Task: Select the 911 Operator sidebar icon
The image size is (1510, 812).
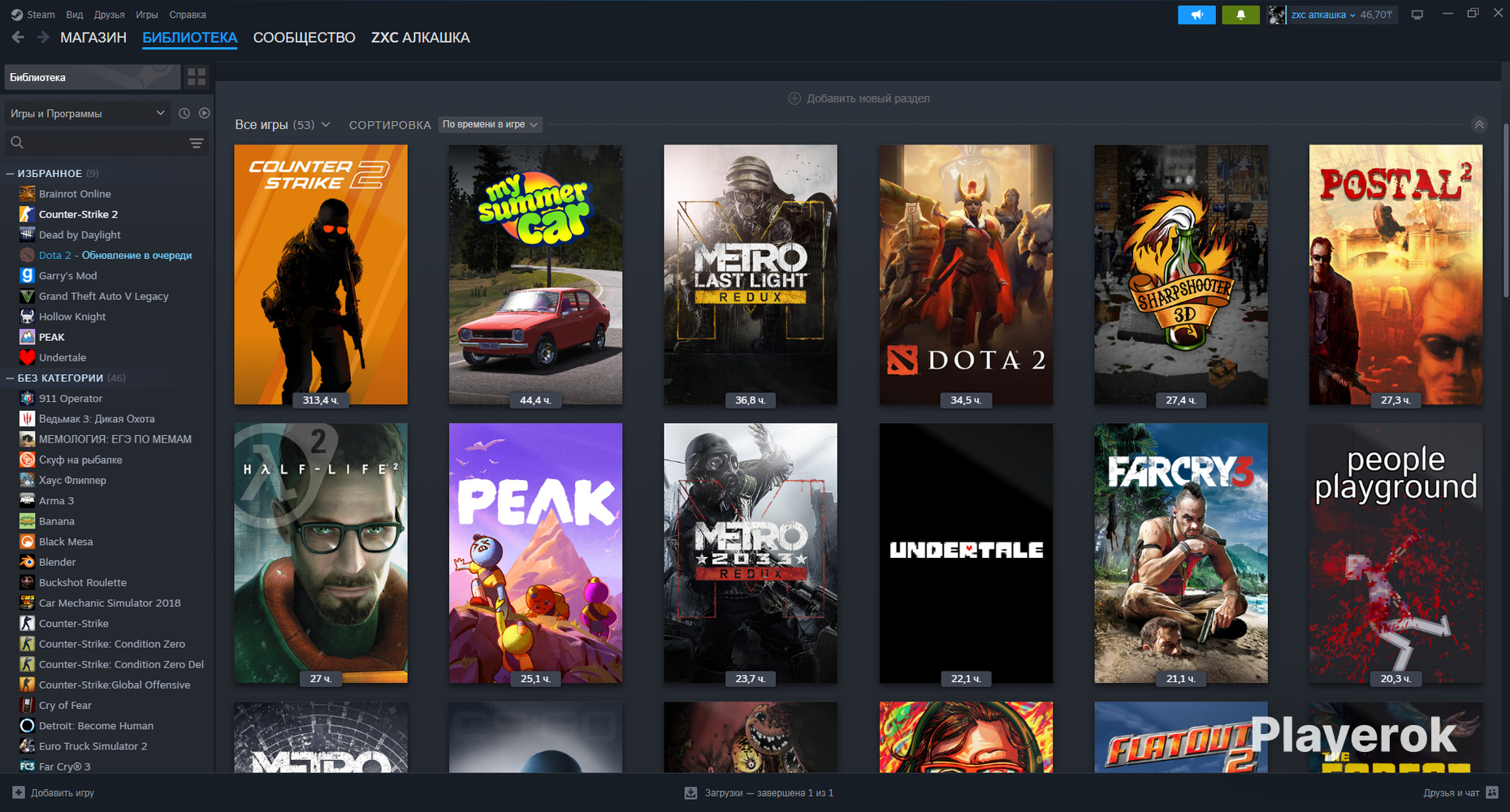Action: 27,399
